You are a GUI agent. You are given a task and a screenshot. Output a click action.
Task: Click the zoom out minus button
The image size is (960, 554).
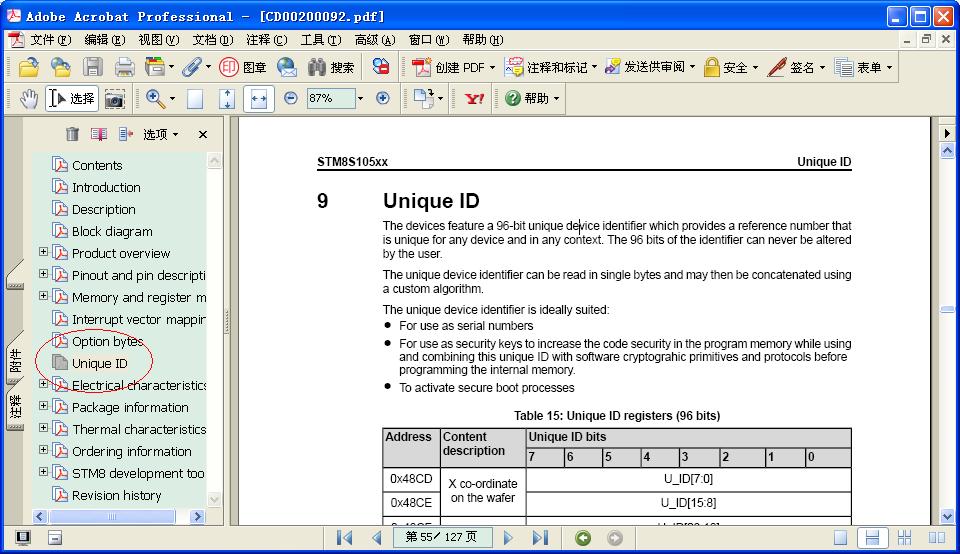tap(291, 98)
